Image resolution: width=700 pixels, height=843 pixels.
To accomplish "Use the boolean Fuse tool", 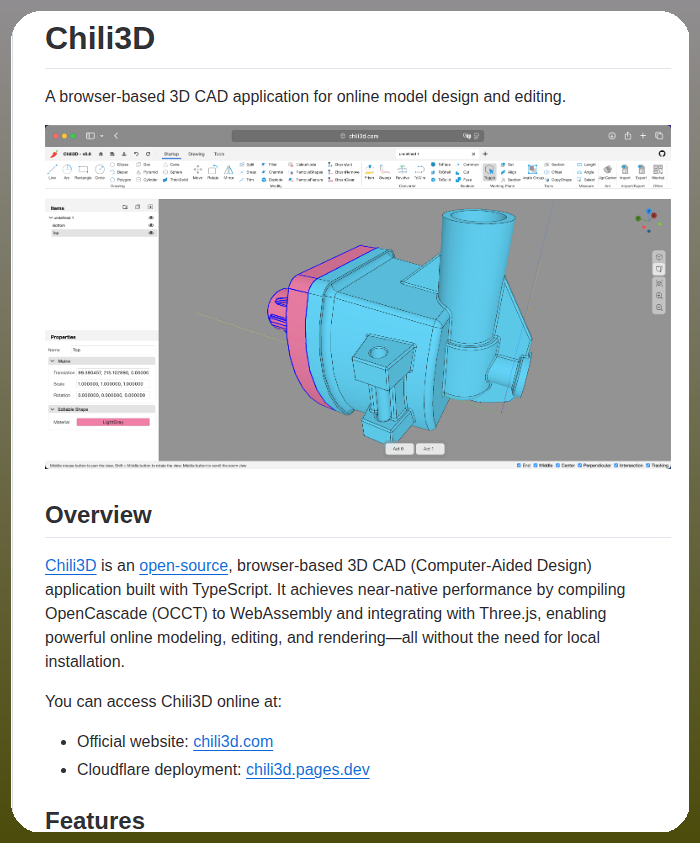I will 463,180.
